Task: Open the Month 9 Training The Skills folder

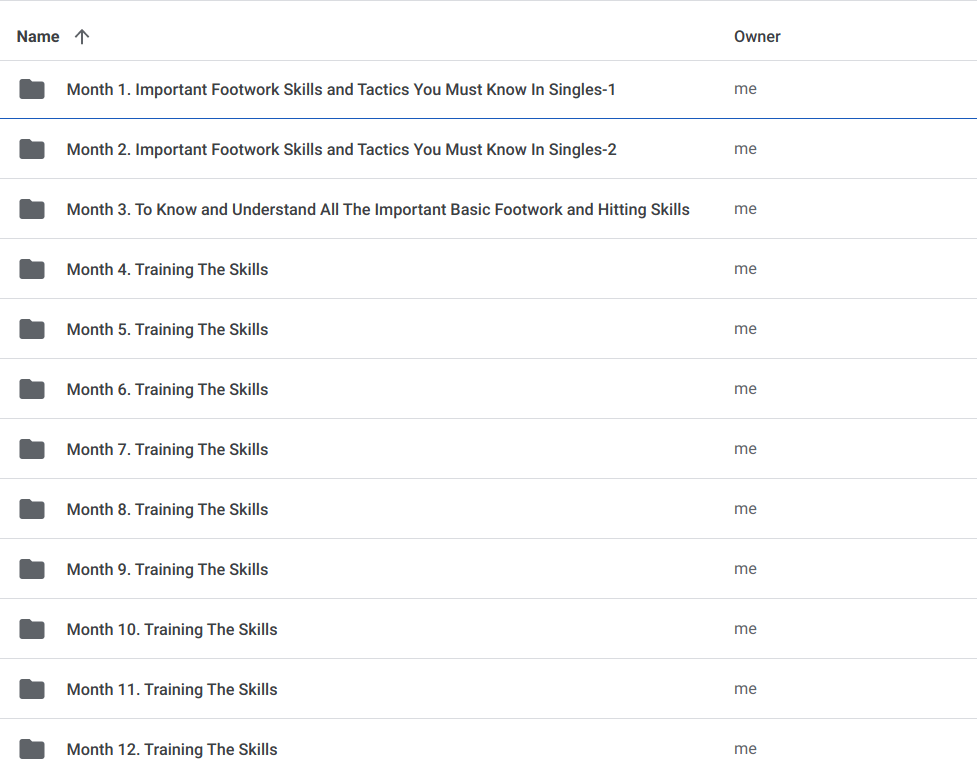Action: [x=167, y=569]
